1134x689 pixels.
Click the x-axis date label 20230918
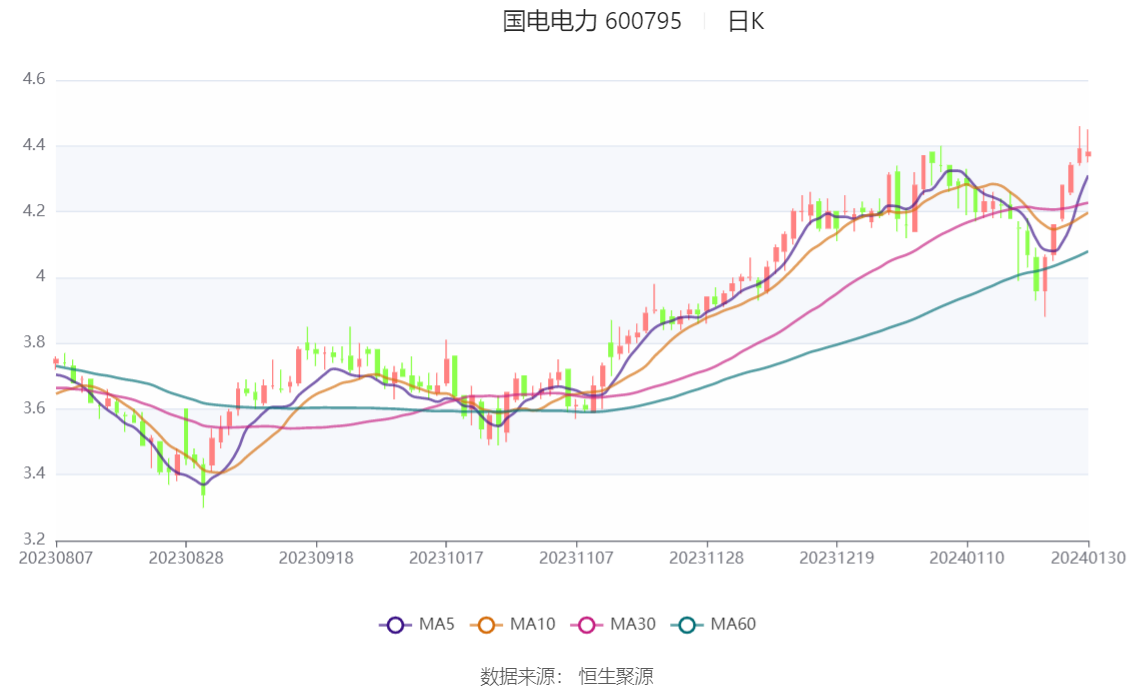(x=316, y=558)
